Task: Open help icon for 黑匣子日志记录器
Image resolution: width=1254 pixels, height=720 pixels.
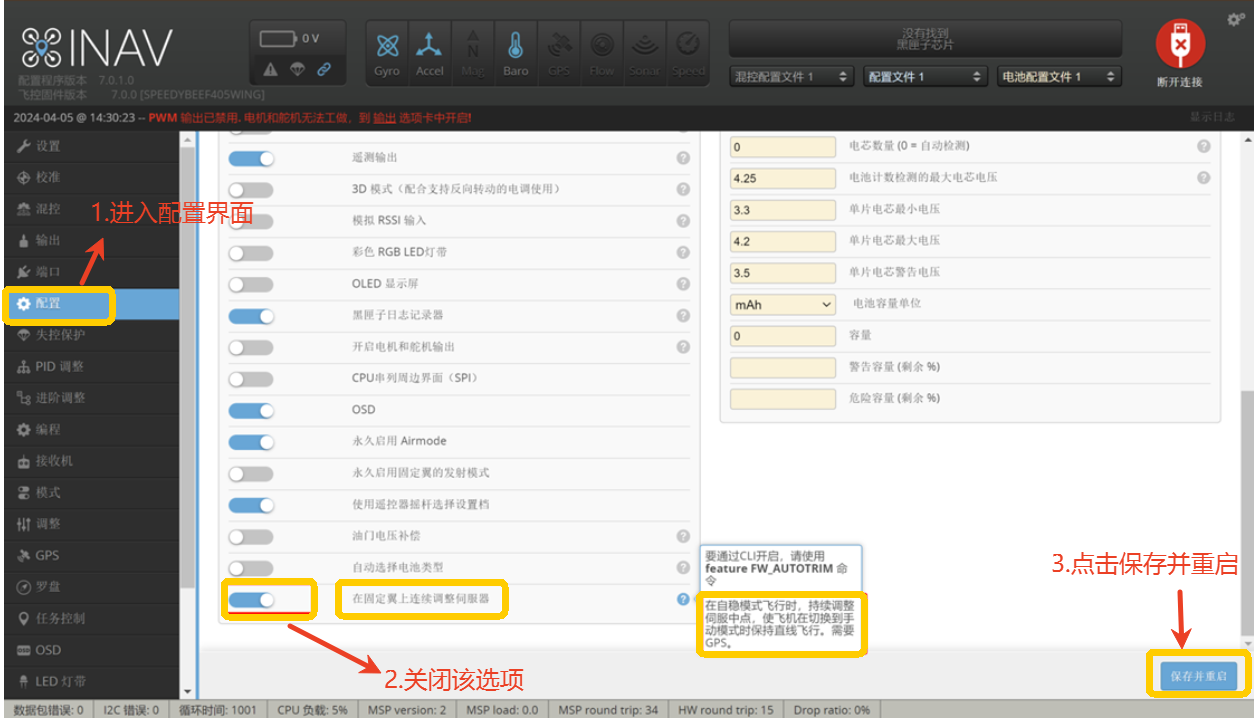Action: click(x=683, y=316)
